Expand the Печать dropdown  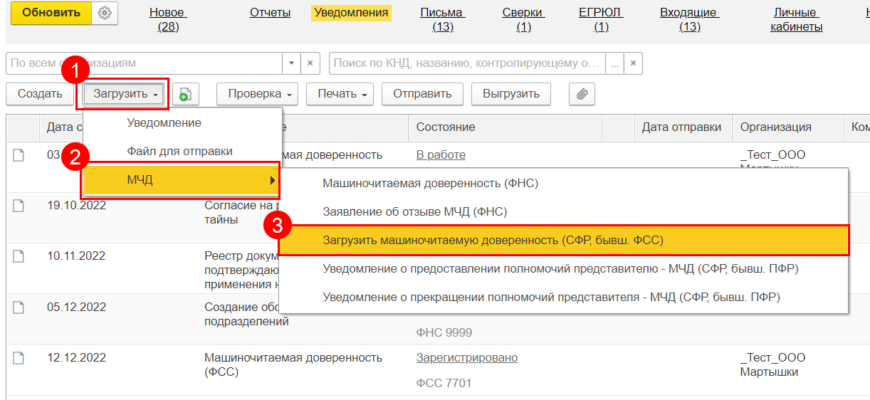(x=340, y=94)
